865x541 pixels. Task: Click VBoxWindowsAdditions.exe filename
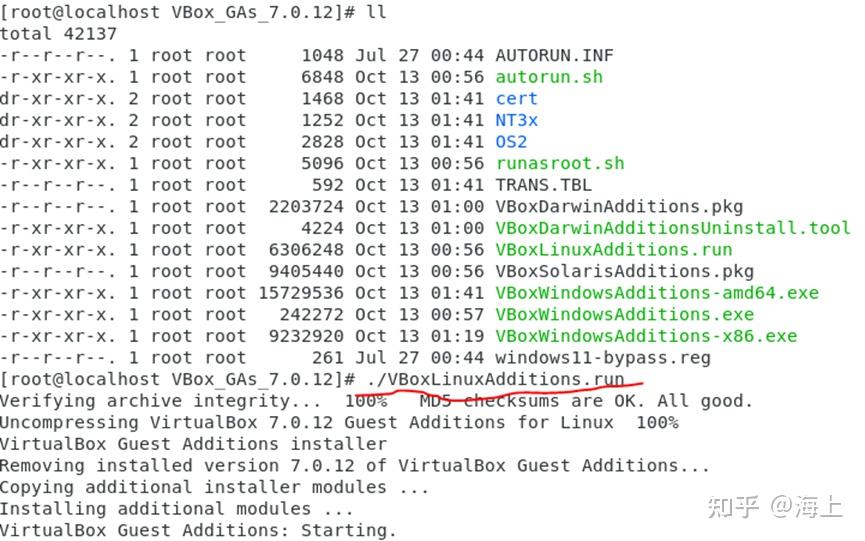tap(624, 314)
